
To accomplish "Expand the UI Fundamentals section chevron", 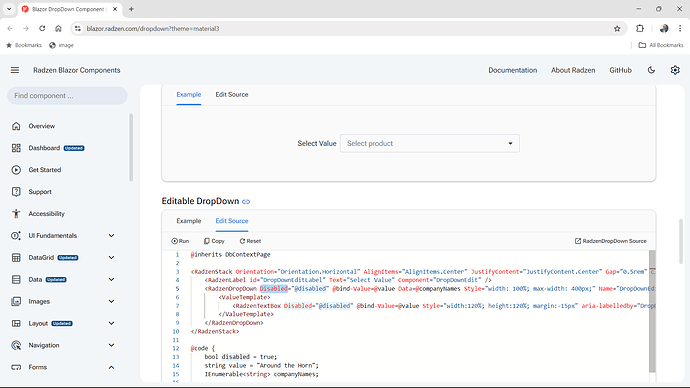I will pos(111,236).
